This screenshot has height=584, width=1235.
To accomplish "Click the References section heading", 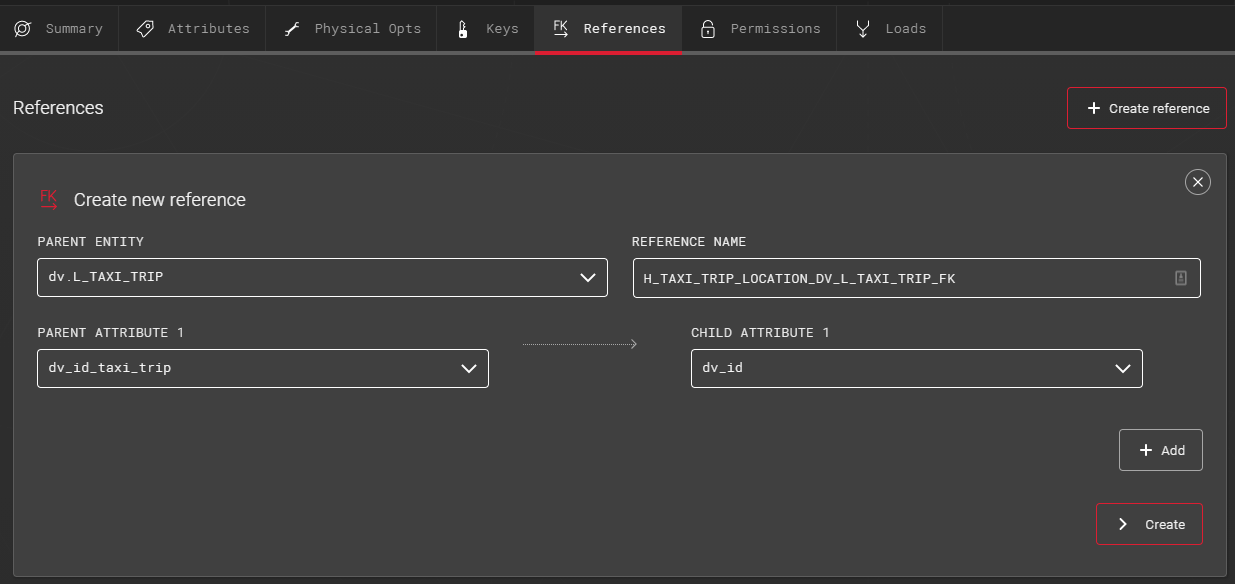I will (x=58, y=108).
